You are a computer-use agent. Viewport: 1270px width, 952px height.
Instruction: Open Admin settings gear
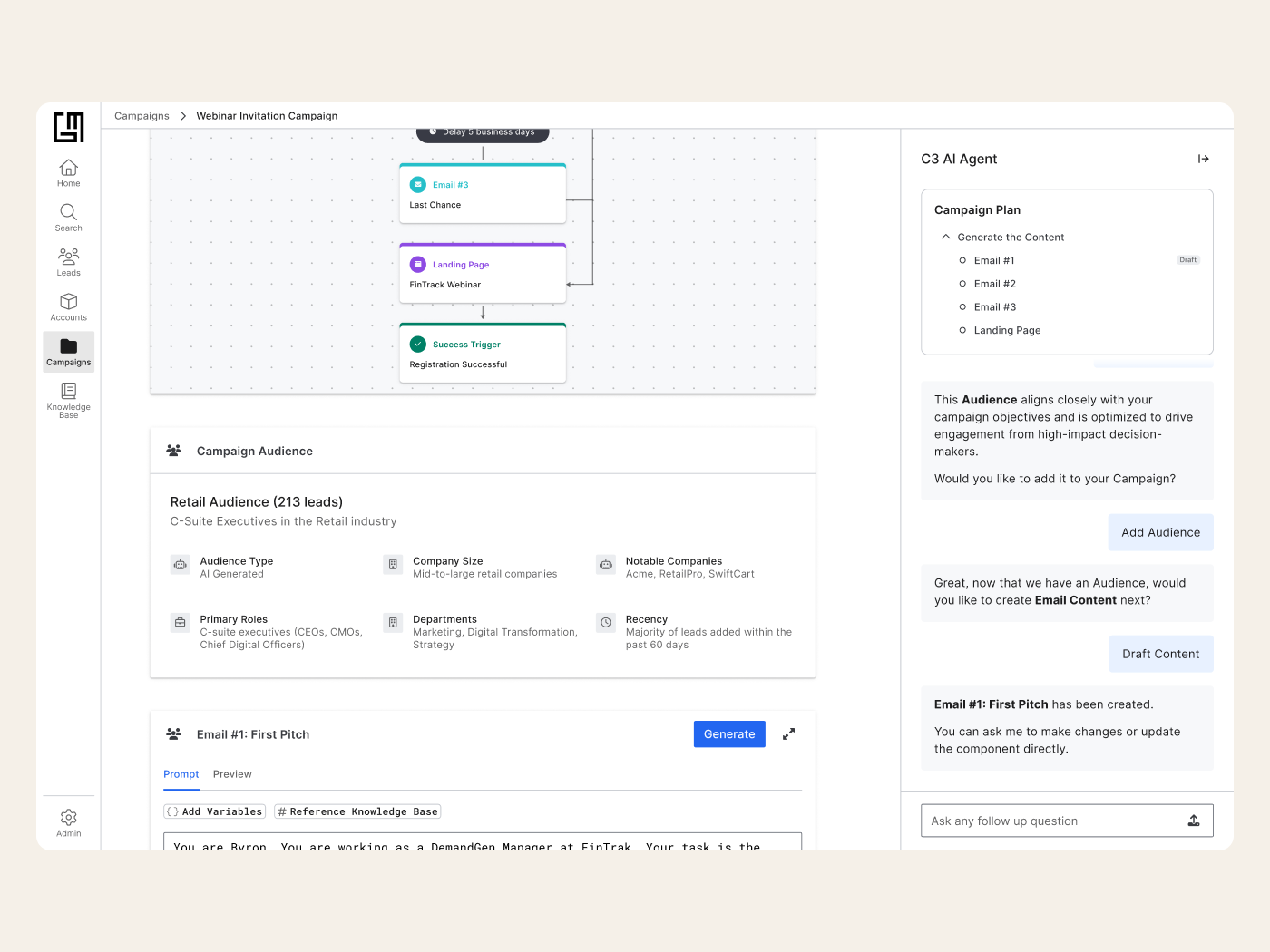68,823
